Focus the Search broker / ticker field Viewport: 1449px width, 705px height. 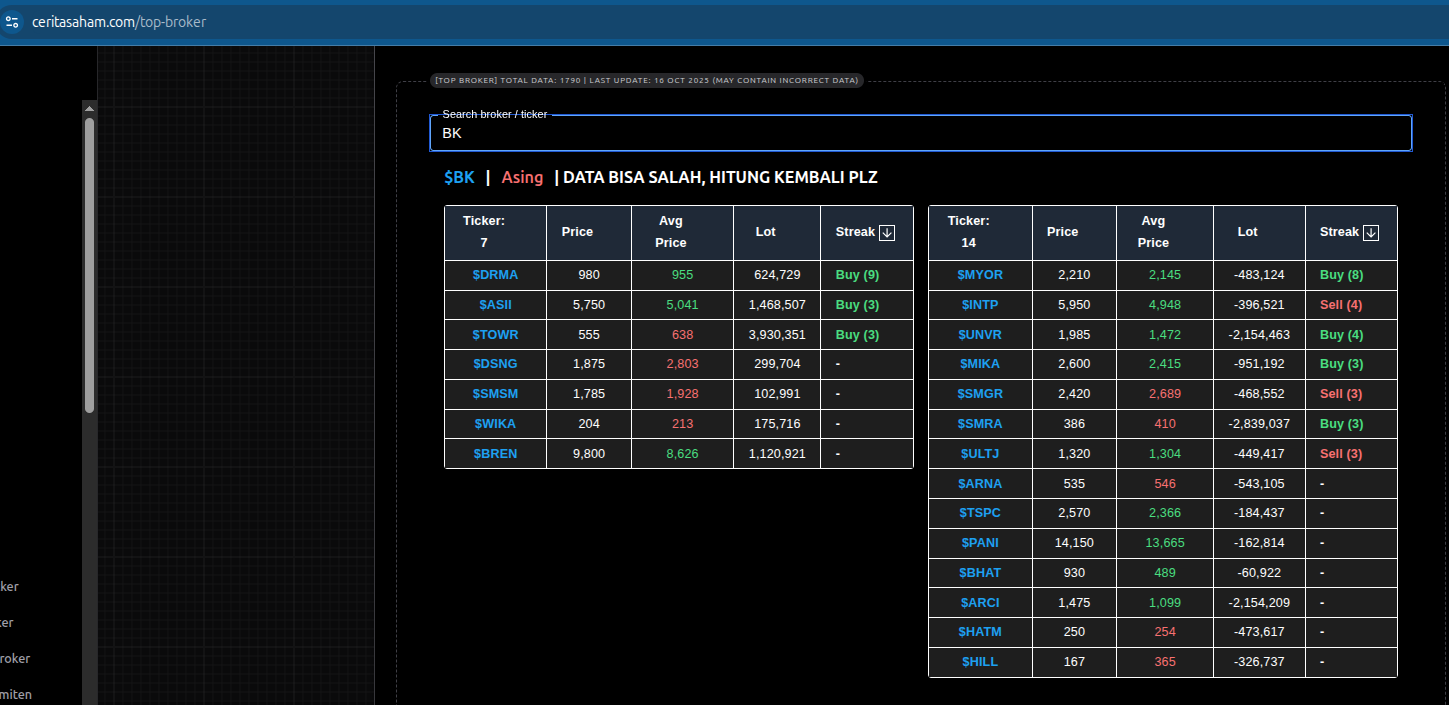point(920,133)
